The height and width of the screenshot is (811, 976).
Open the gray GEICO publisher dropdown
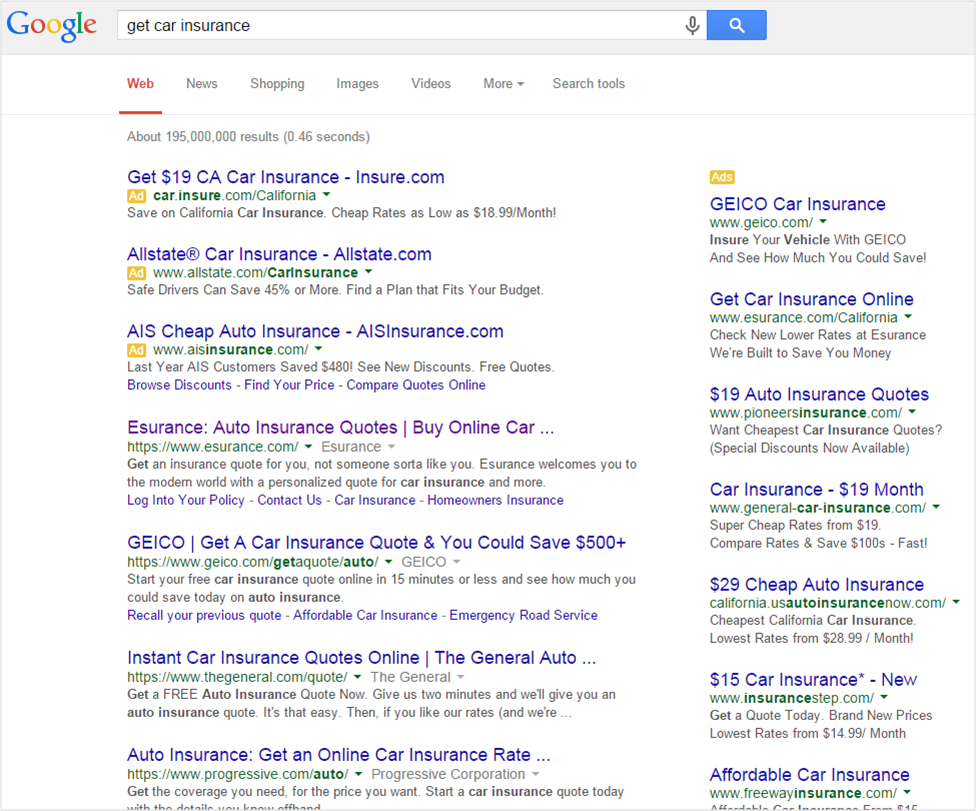(x=430, y=562)
